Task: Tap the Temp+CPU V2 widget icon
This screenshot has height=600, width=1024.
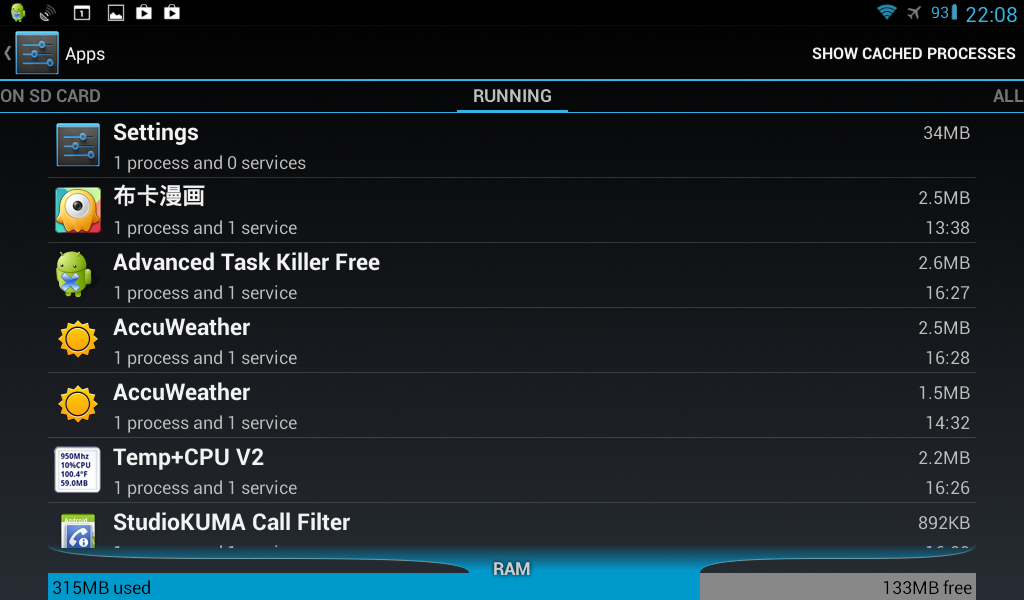Action: pos(77,469)
